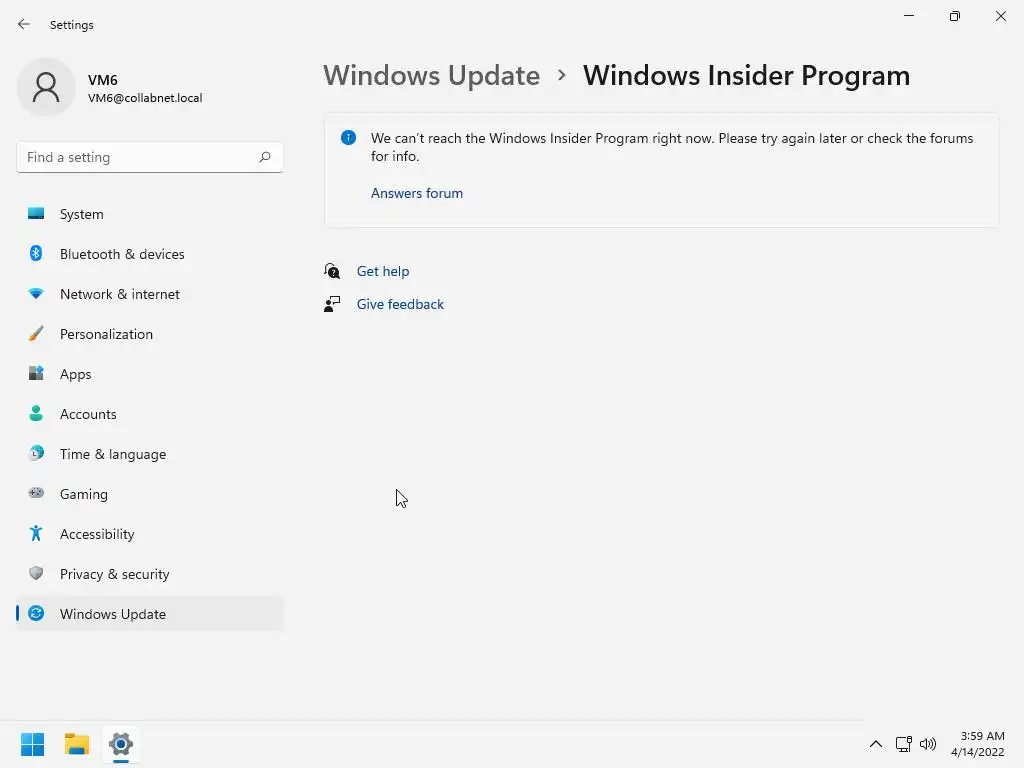Image resolution: width=1024 pixels, height=768 pixels.
Task: Select Windows Update category label
Action: pos(112,614)
